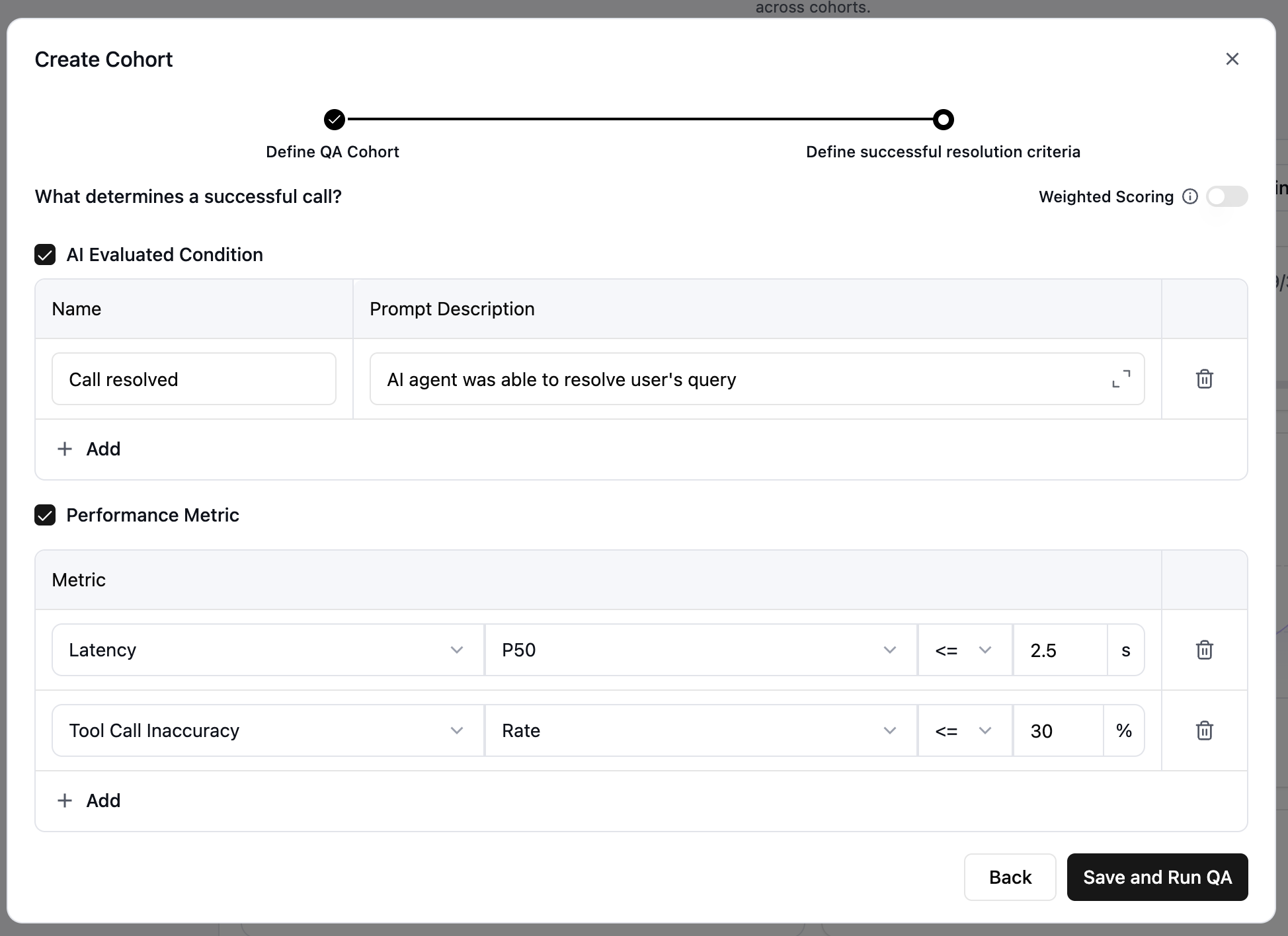Click the Weighted Scoring info icon
The width and height of the screenshot is (1288, 936).
[x=1189, y=196]
